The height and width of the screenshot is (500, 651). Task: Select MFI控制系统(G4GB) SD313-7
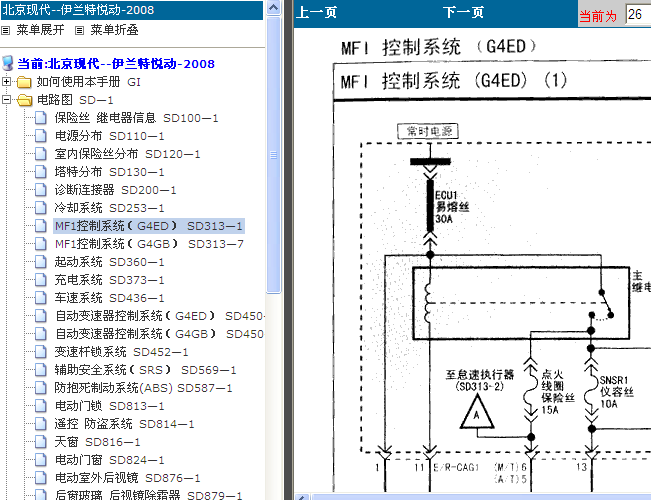click(149, 244)
